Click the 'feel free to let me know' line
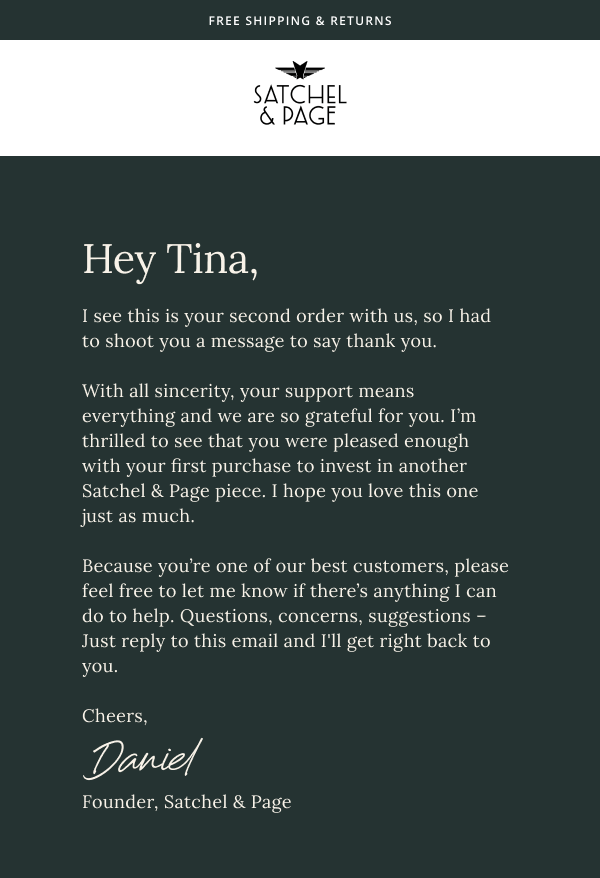 pos(288,591)
